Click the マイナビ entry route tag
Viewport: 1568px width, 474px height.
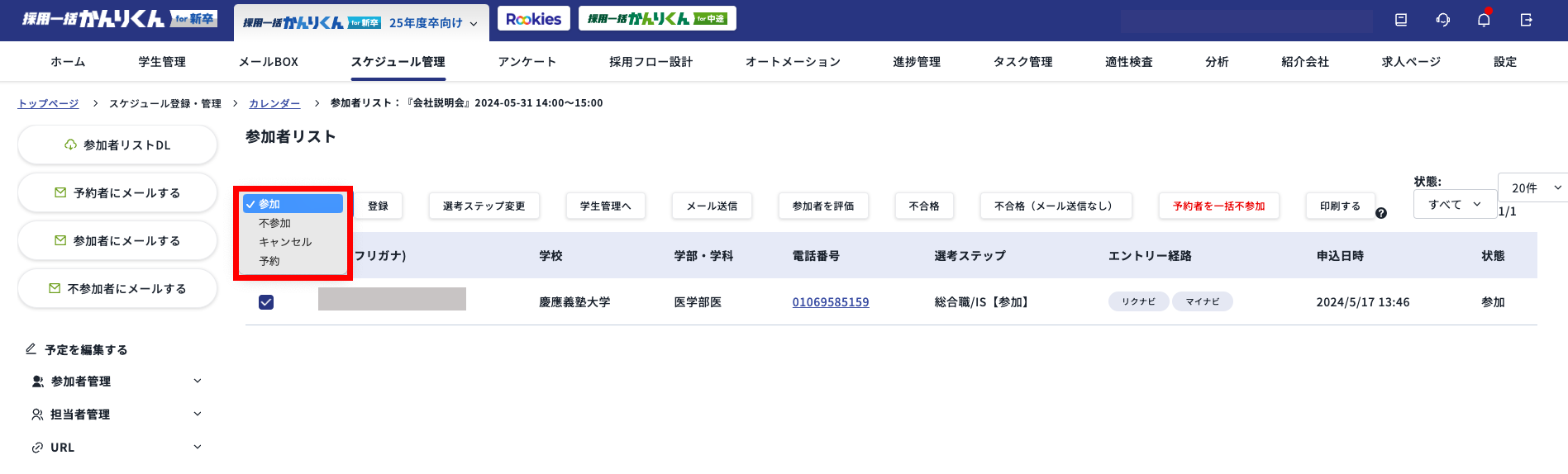(1203, 301)
